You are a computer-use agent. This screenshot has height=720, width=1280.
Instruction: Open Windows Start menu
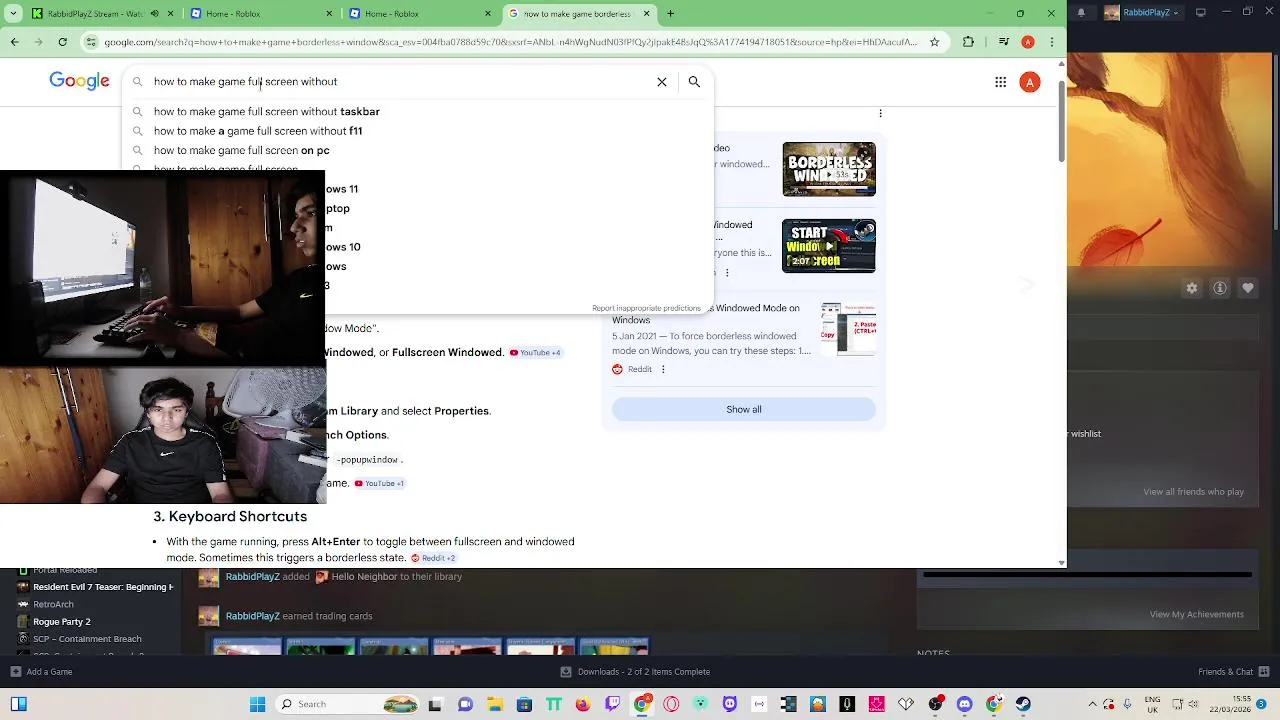tap(257, 704)
